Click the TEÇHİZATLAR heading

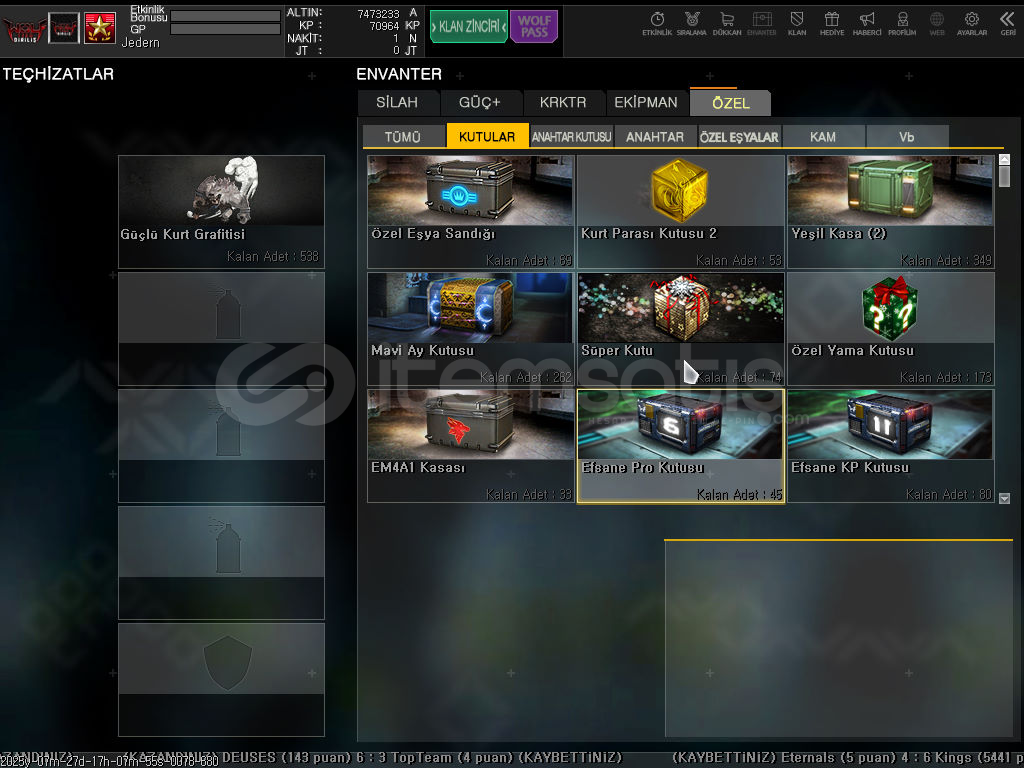[x=58, y=74]
